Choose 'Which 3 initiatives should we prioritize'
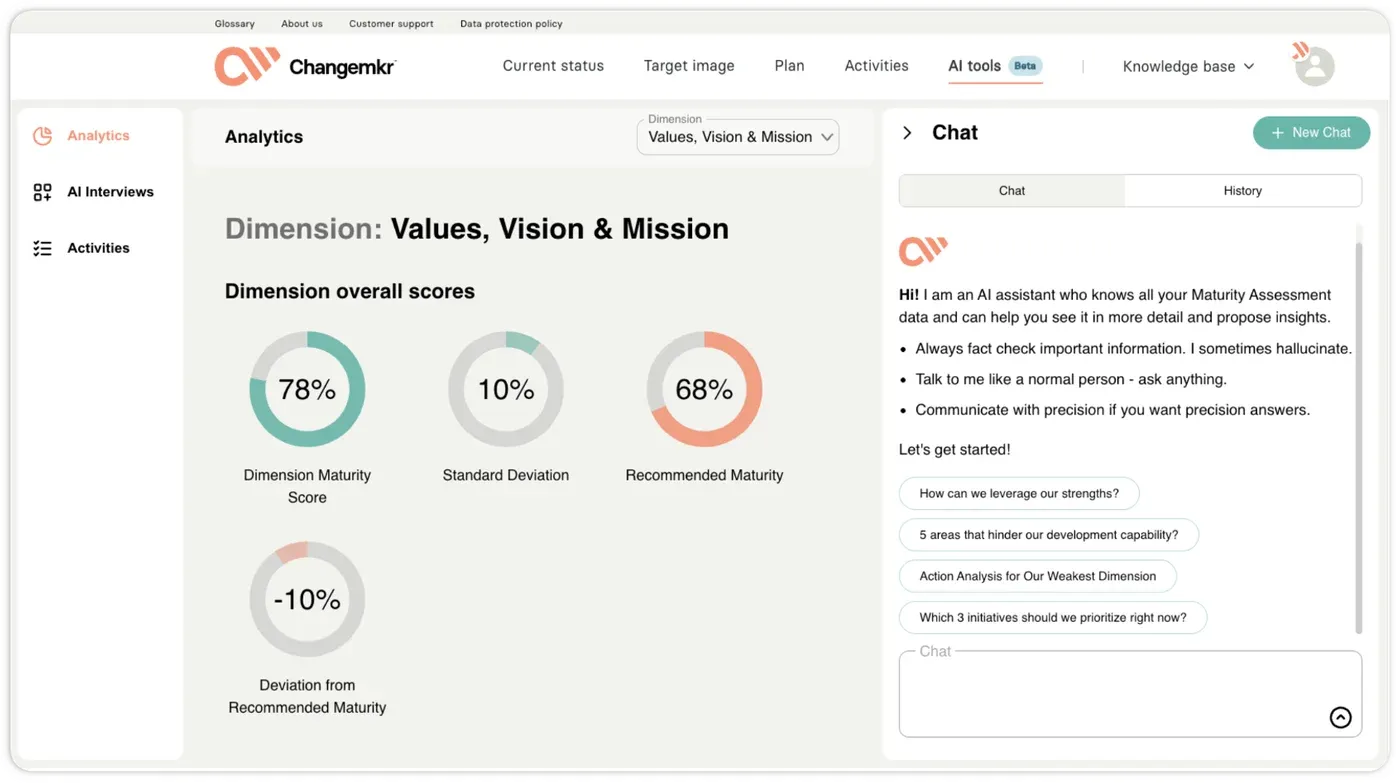Viewport: 1400px width, 783px height. (x=1053, y=618)
